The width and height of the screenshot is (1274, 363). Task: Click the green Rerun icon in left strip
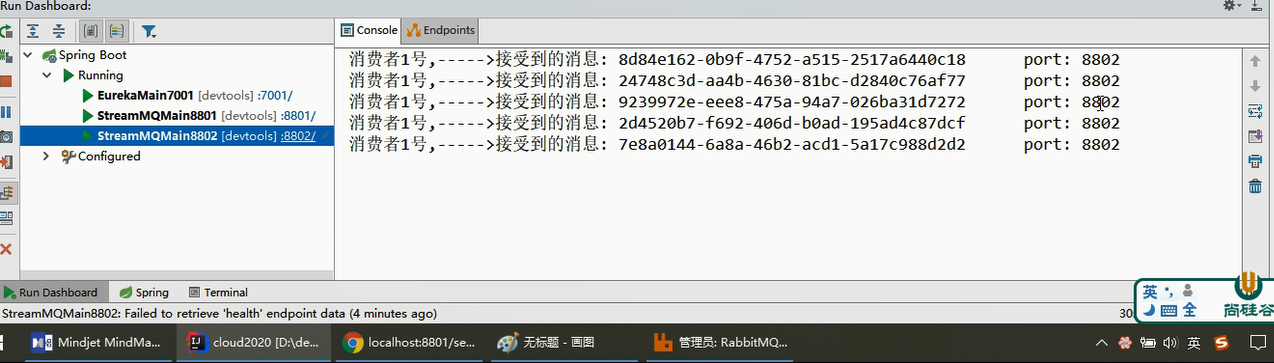tap(5, 31)
